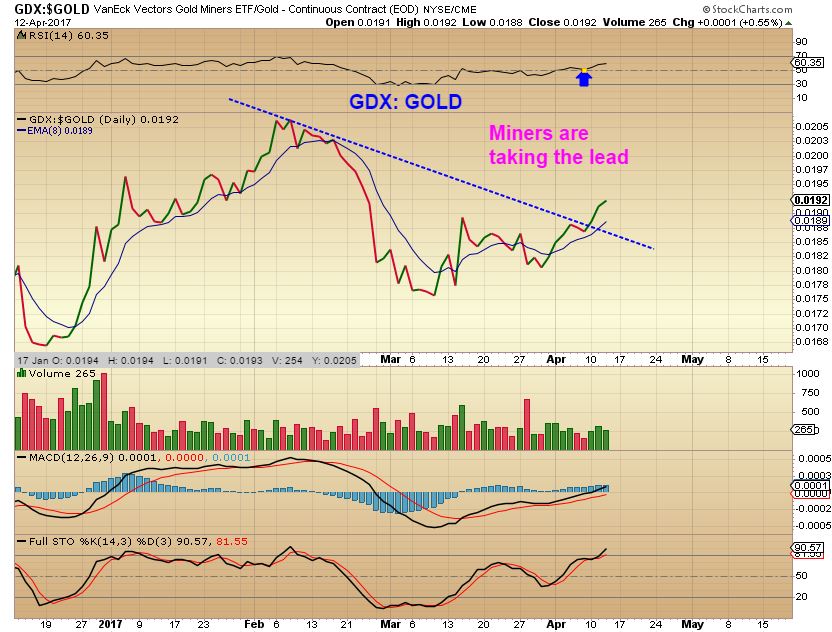Click the 0.0192 last price tag on axis
The height and width of the screenshot is (632, 832).
pos(810,200)
